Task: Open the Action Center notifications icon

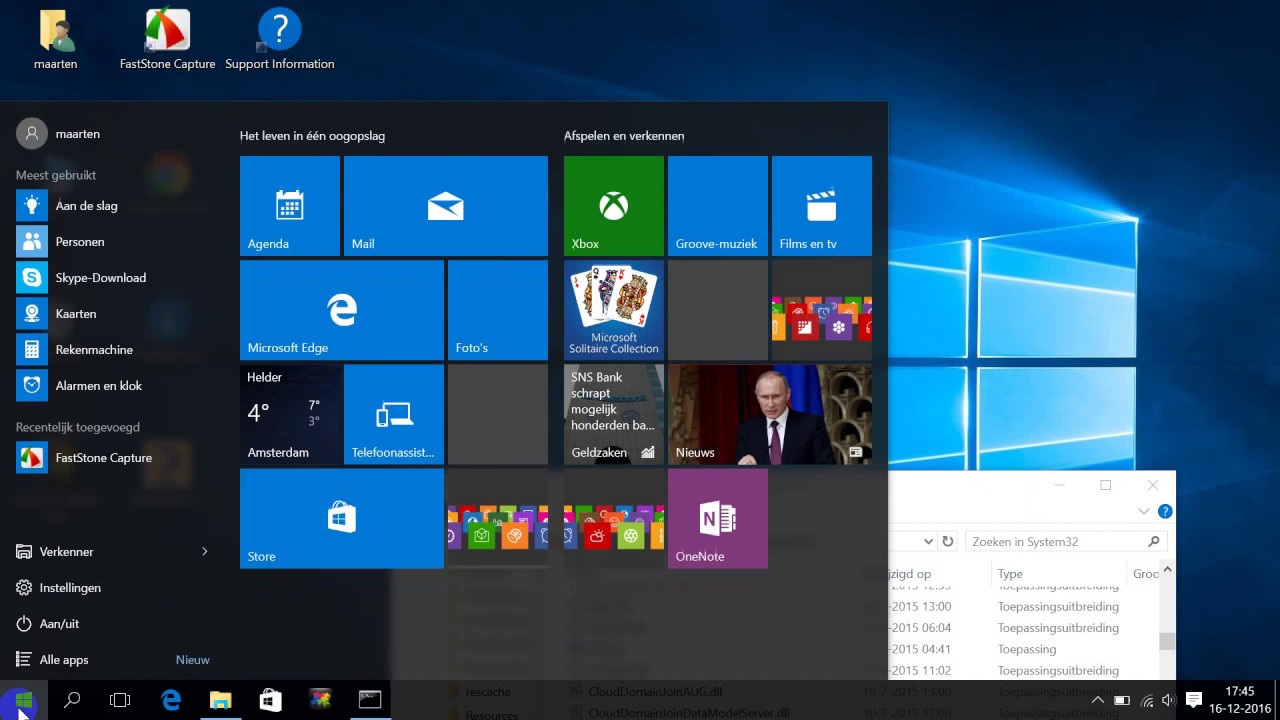Action: point(1193,701)
